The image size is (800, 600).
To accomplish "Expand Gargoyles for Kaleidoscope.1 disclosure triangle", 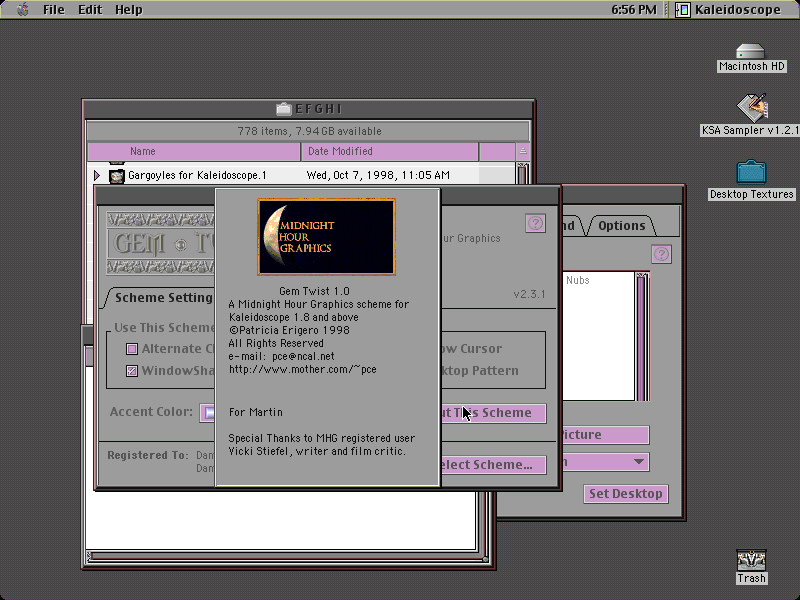I will [97, 176].
